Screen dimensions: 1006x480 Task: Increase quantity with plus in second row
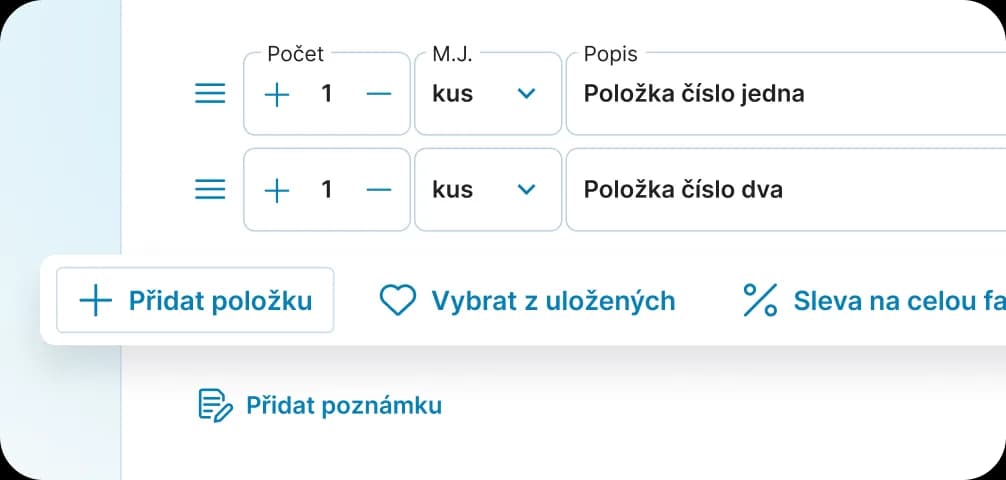tap(277, 190)
